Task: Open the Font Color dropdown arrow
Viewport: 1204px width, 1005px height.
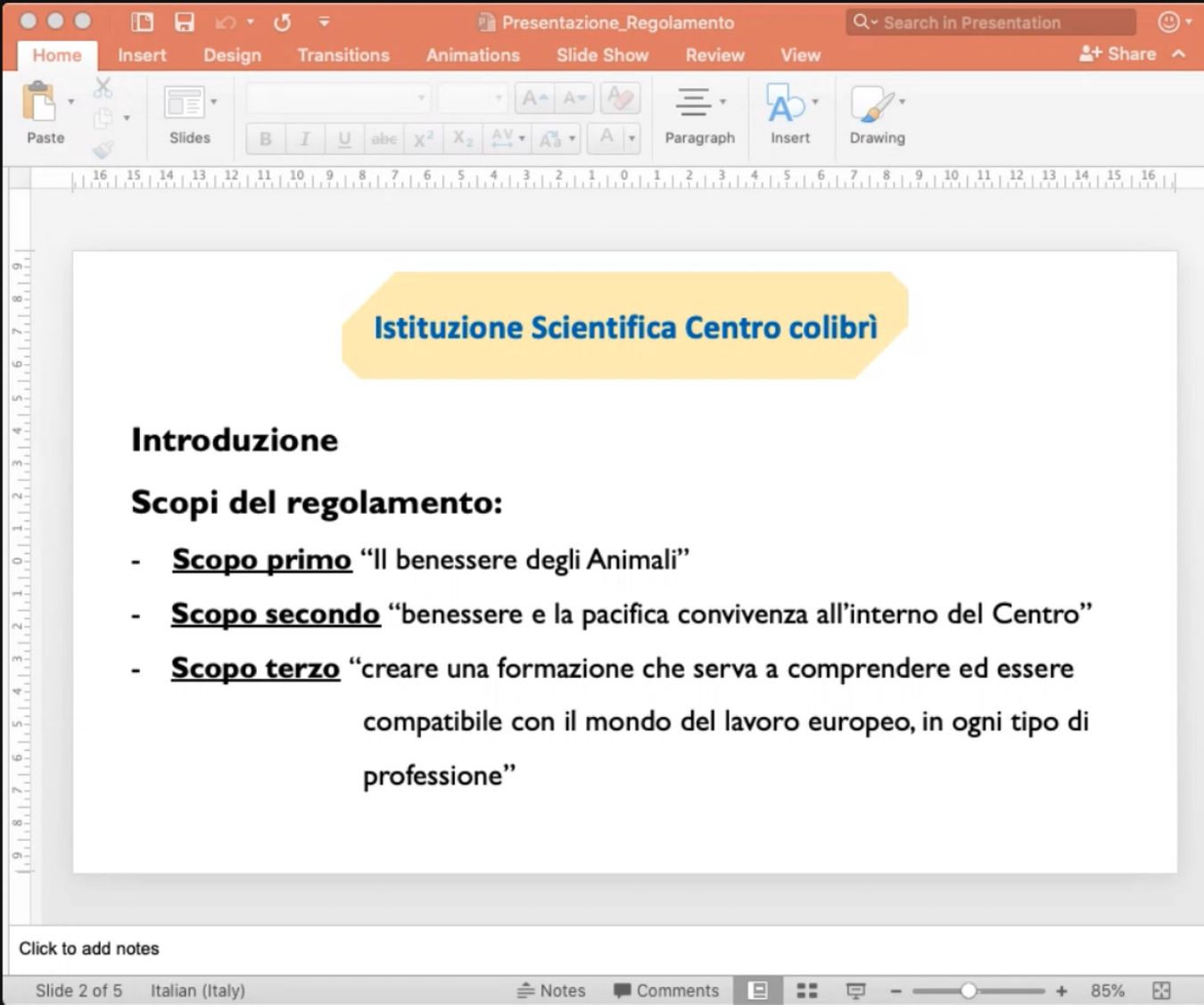Action: pyautogui.click(x=632, y=139)
